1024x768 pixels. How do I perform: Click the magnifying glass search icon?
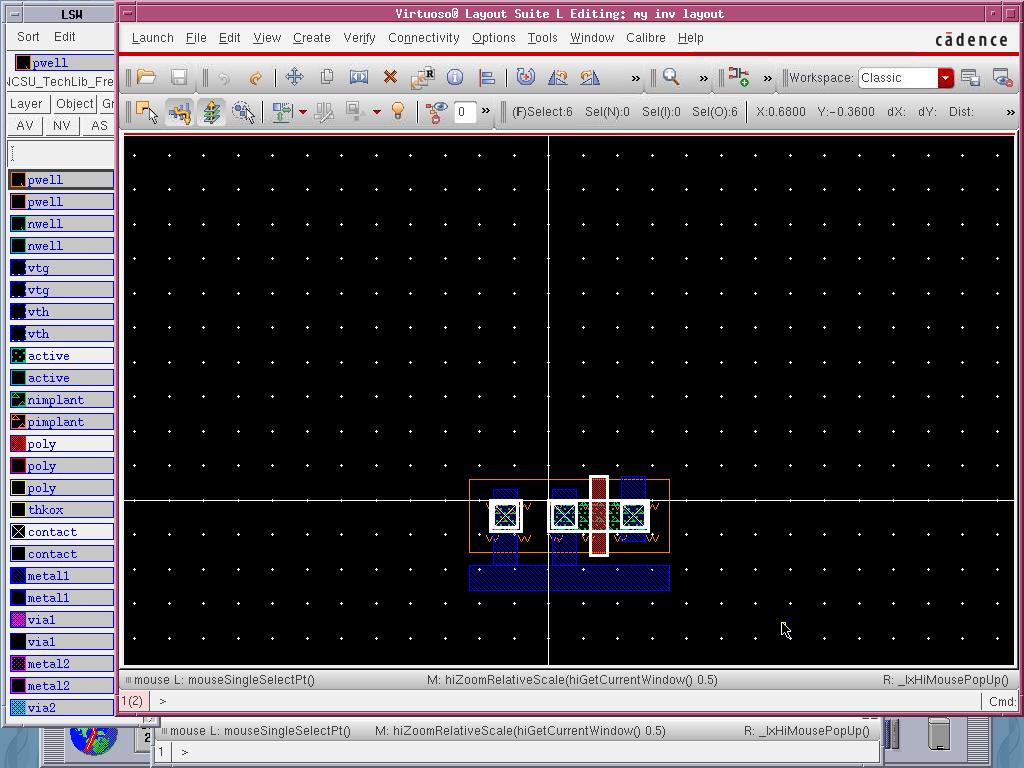coord(671,78)
